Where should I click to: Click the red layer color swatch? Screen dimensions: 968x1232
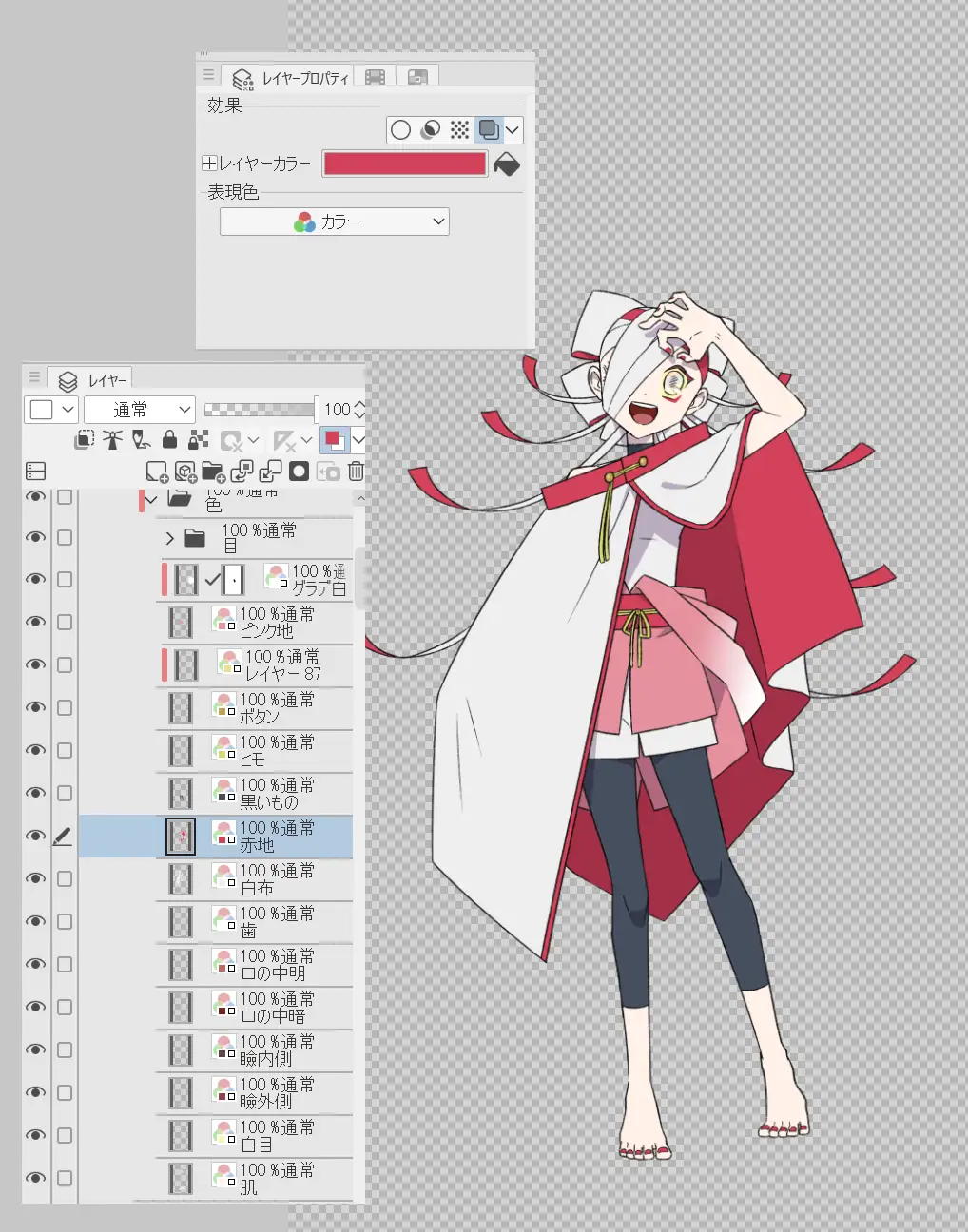coord(404,164)
